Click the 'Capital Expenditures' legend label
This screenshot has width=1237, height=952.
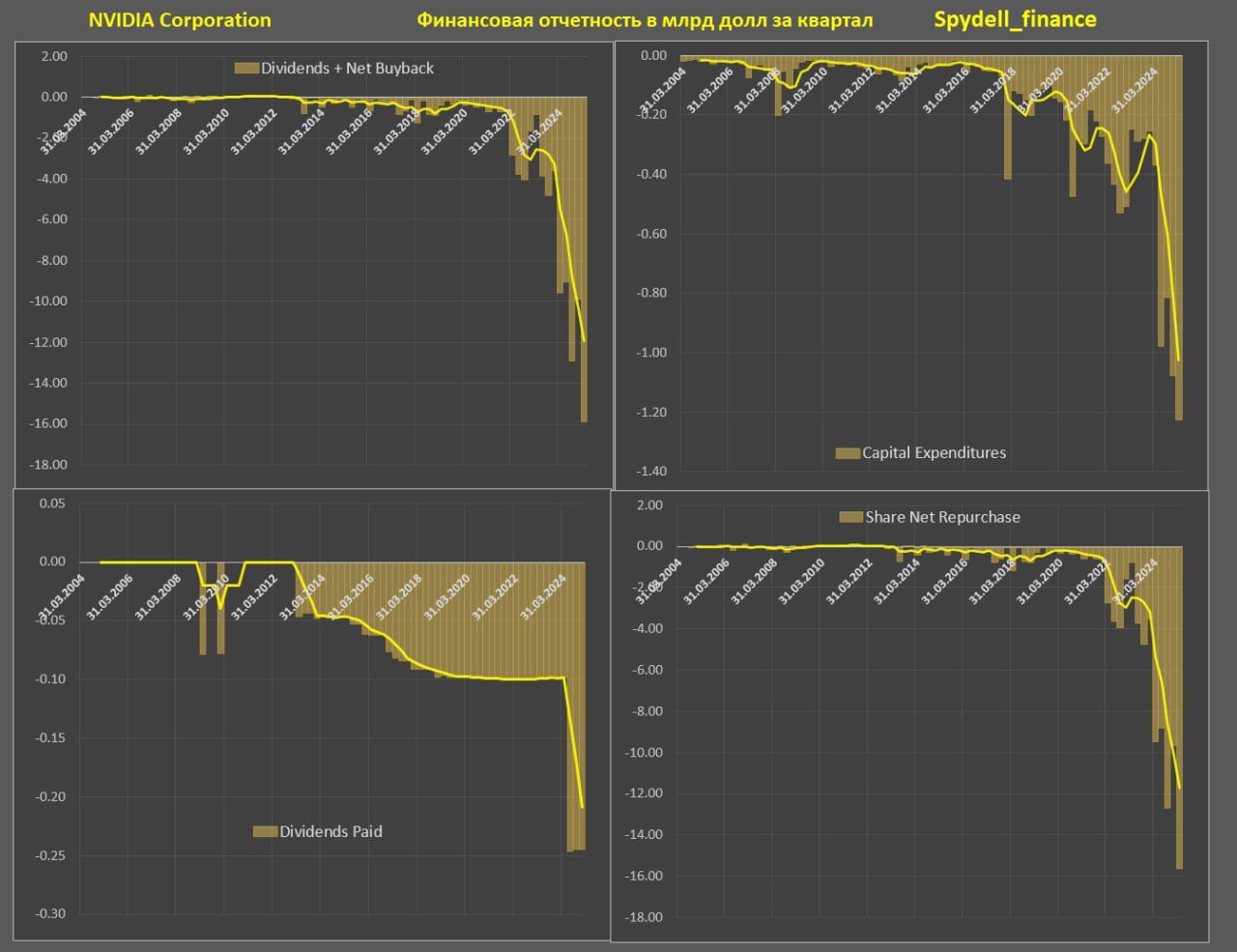934,453
